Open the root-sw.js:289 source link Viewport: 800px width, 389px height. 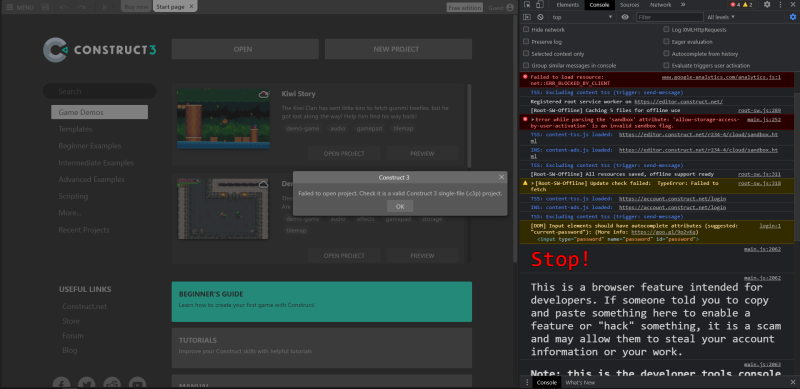click(759, 110)
